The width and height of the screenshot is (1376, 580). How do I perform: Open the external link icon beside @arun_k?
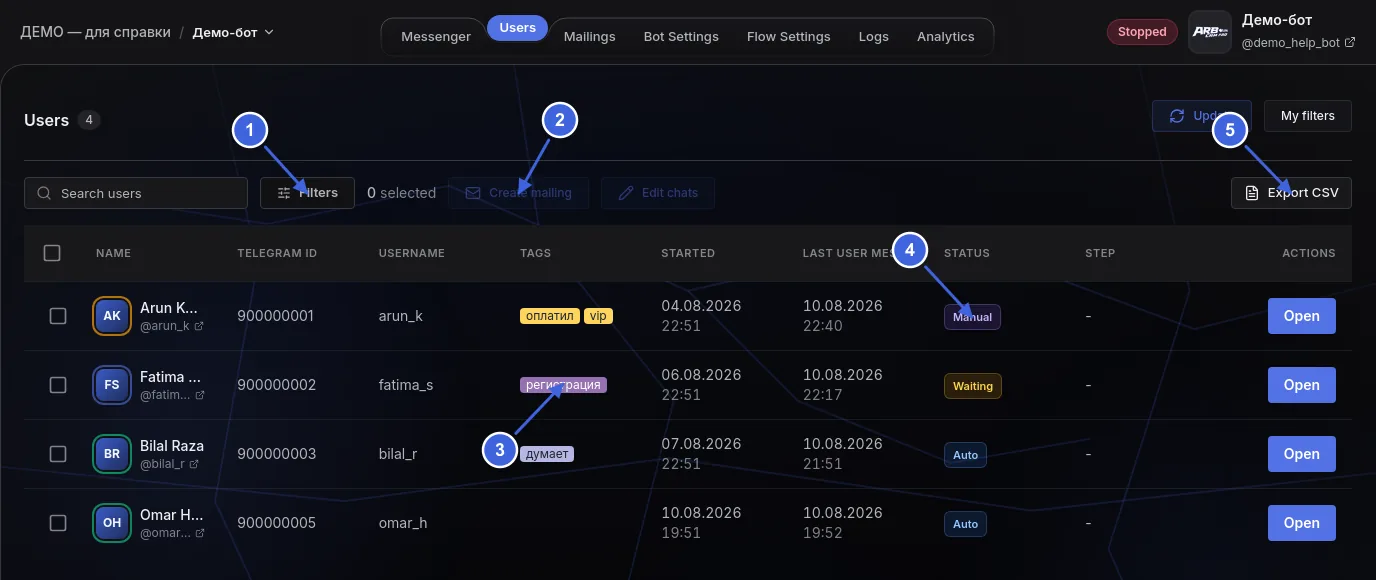pyautogui.click(x=199, y=326)
